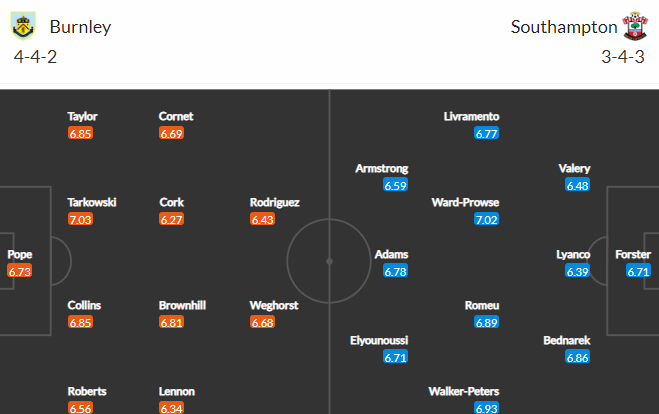Viewport: 659px width, 414px height.
Task: Open player Livramento's name
Action: point(471,116)
